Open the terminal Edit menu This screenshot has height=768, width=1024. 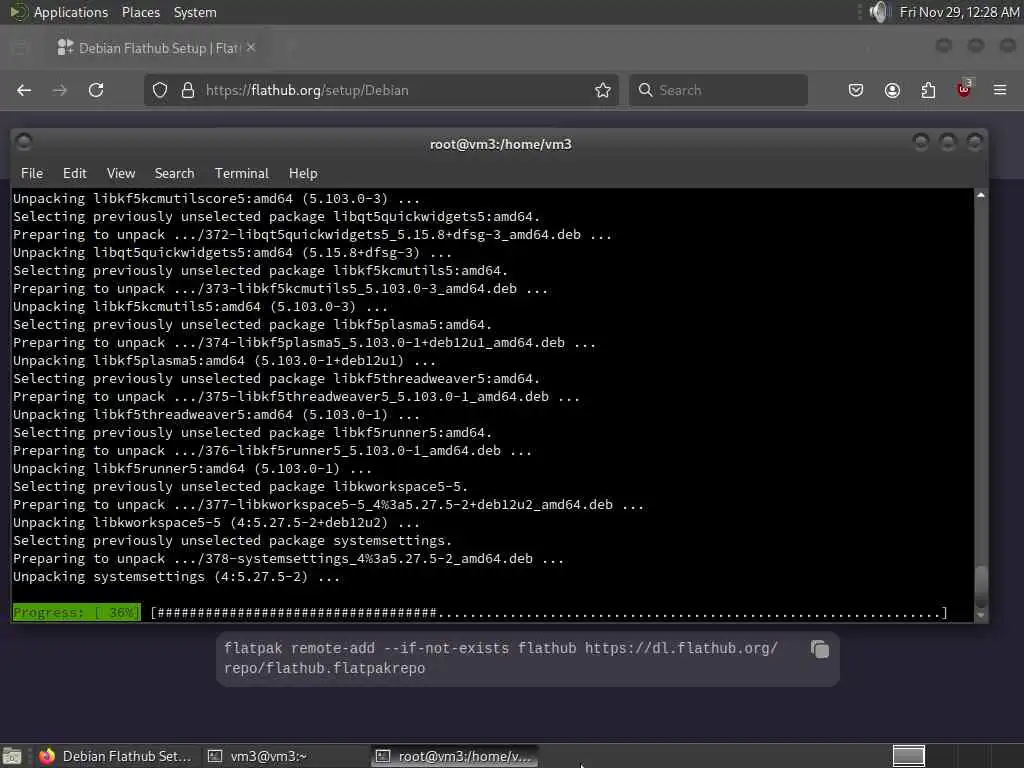[x=74, y=173]
